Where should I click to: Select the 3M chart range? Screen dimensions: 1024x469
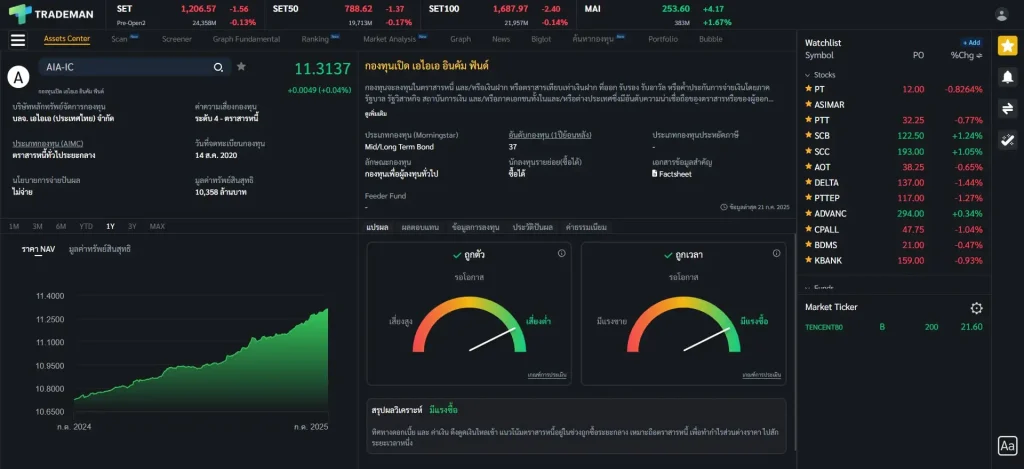37,227
